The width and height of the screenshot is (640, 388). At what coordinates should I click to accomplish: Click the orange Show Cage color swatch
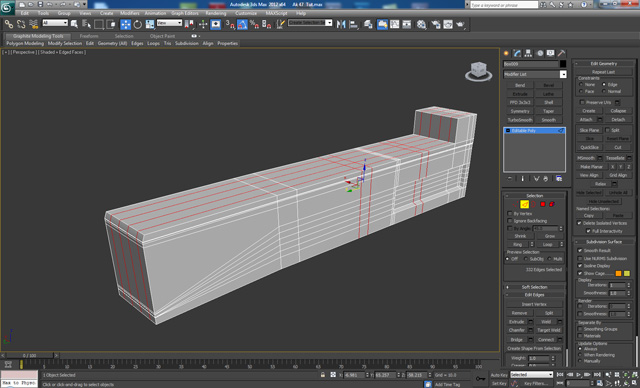point(618,273)
